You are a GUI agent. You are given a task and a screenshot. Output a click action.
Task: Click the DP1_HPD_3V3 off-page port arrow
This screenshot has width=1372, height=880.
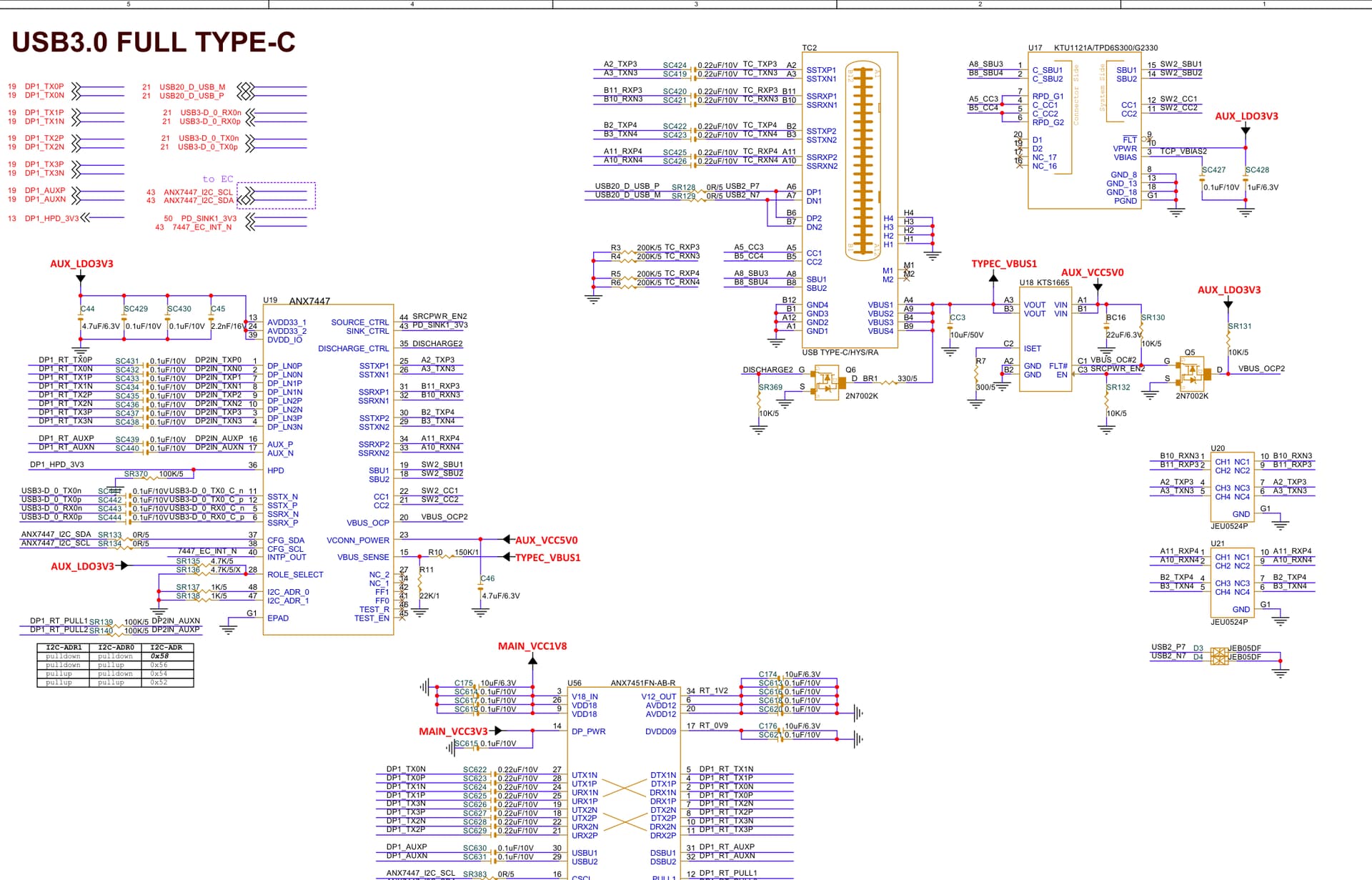[86, 218]
